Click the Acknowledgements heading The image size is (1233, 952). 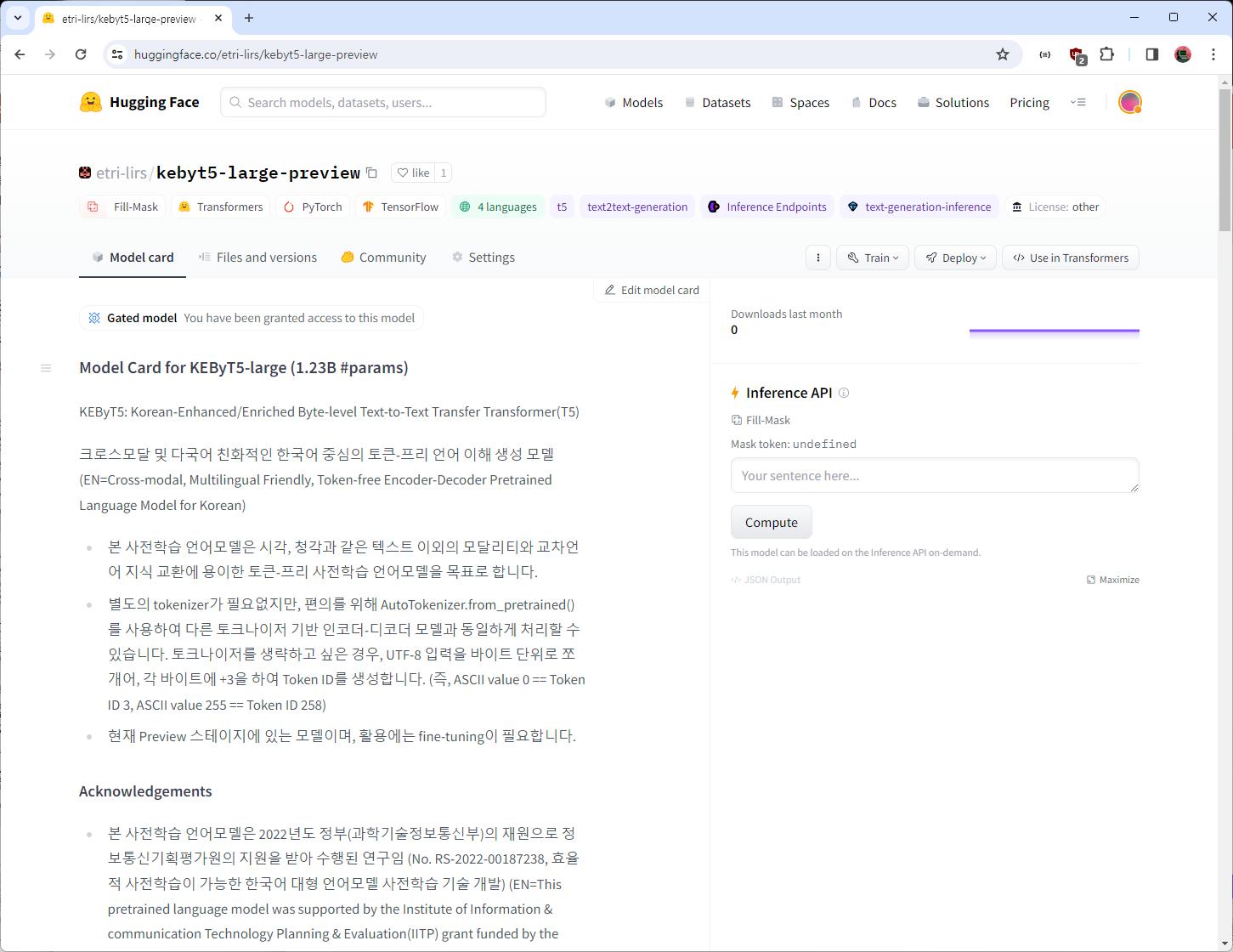[x=145, y=791]
